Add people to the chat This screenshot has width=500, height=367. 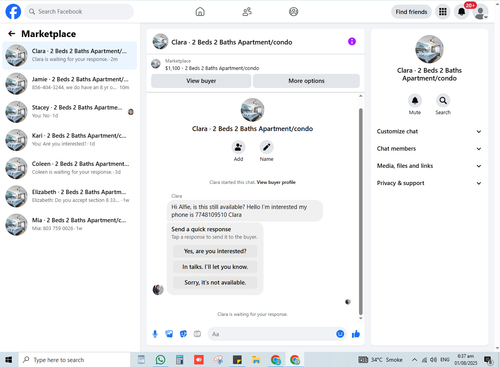[238, 147]
